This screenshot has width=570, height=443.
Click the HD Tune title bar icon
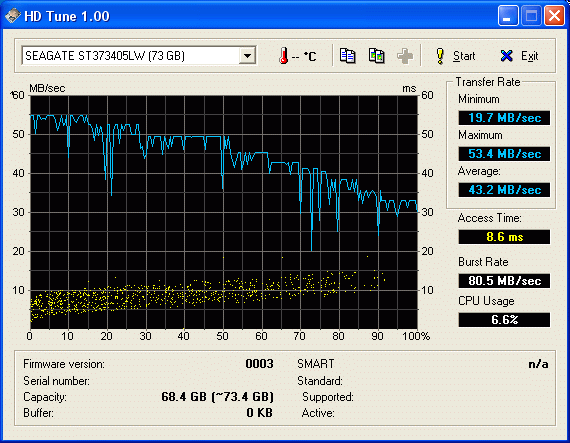click(13, 16)
